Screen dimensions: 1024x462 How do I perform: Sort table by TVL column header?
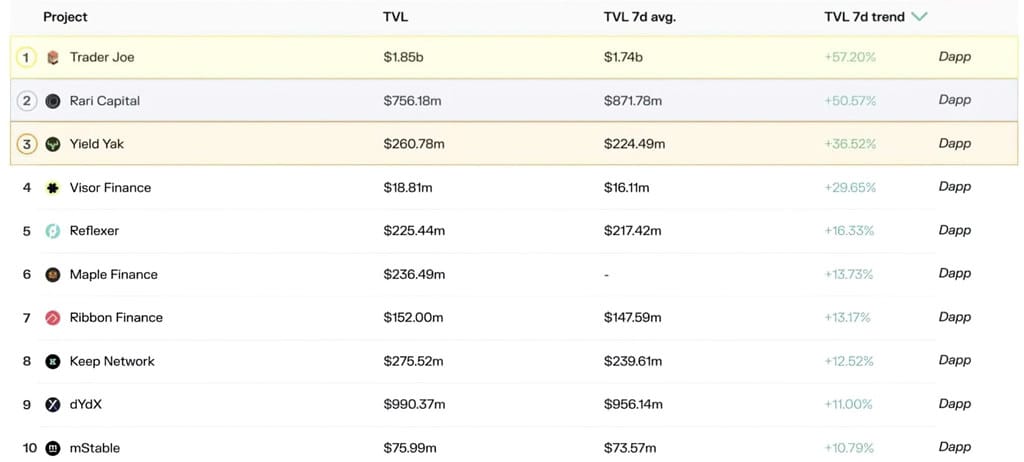(x=395, y=17)
